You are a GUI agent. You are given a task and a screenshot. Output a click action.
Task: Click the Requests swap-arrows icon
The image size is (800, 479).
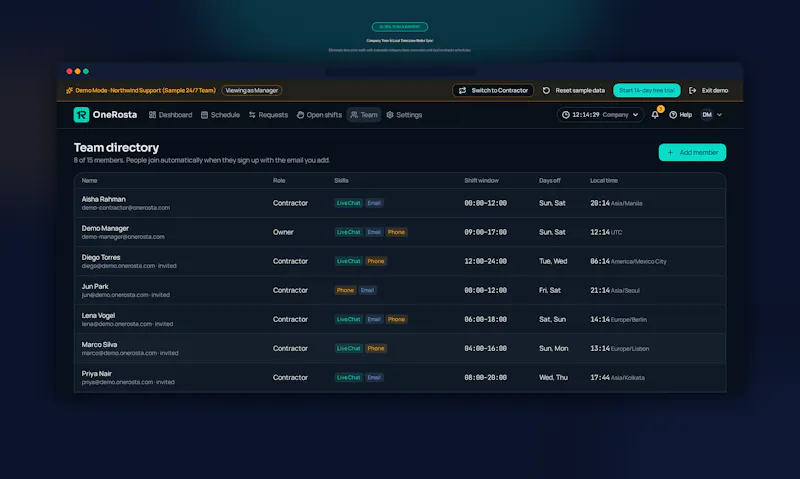pyautogui.click(x=252, y=115)
